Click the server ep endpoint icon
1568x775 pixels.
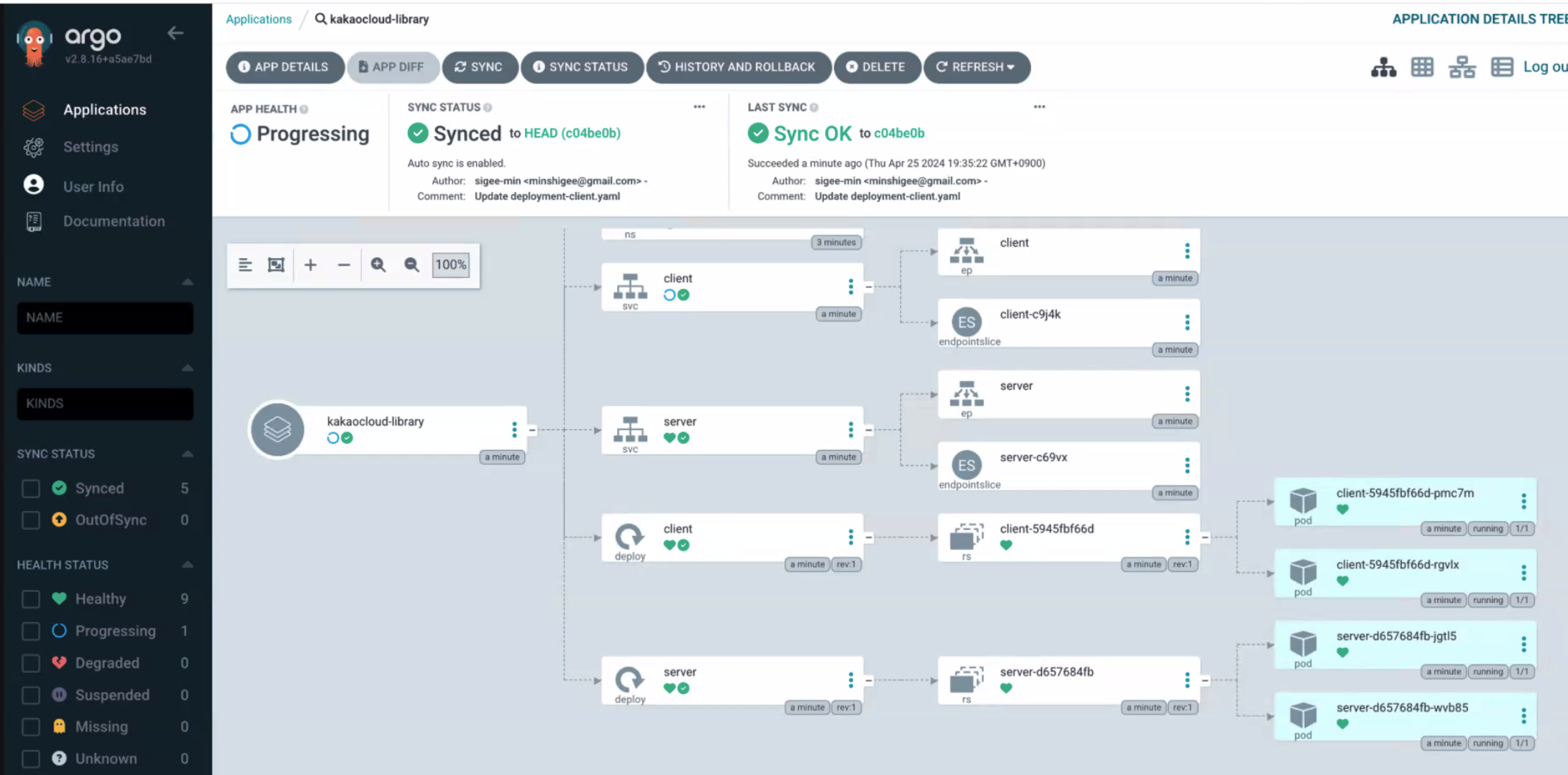coord(966,393)
